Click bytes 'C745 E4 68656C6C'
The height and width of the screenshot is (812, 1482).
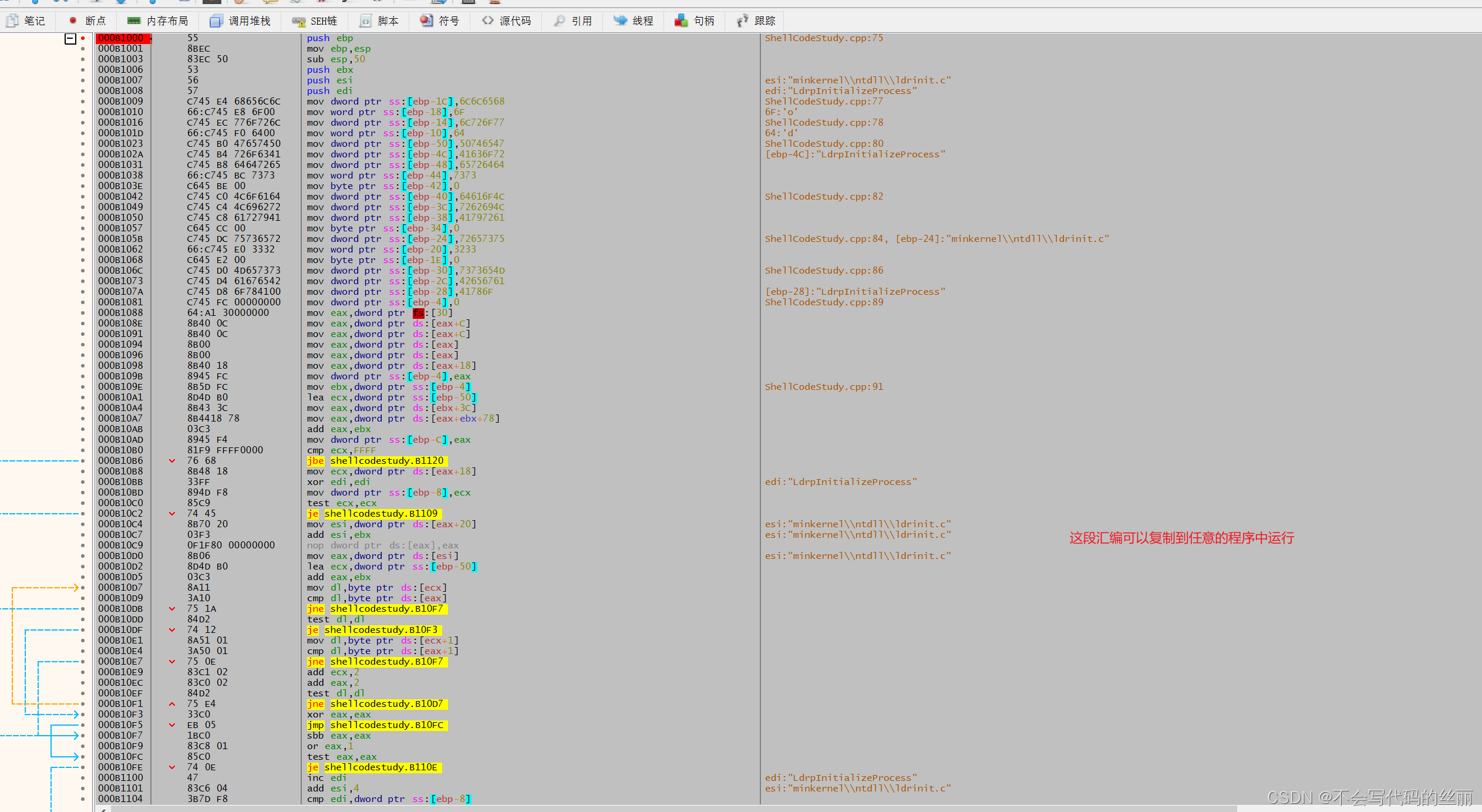pos(234,102)
